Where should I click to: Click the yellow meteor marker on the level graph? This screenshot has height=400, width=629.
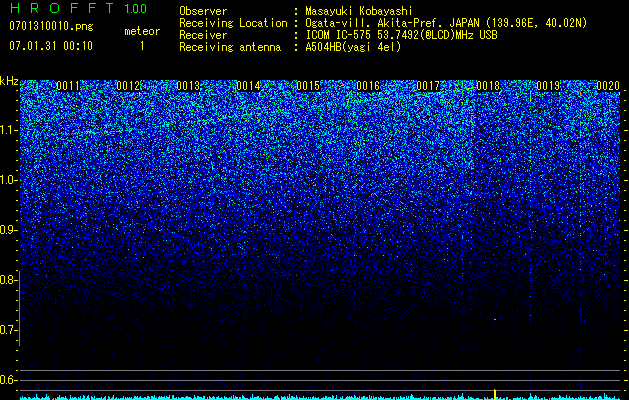(x=495, y=394)
